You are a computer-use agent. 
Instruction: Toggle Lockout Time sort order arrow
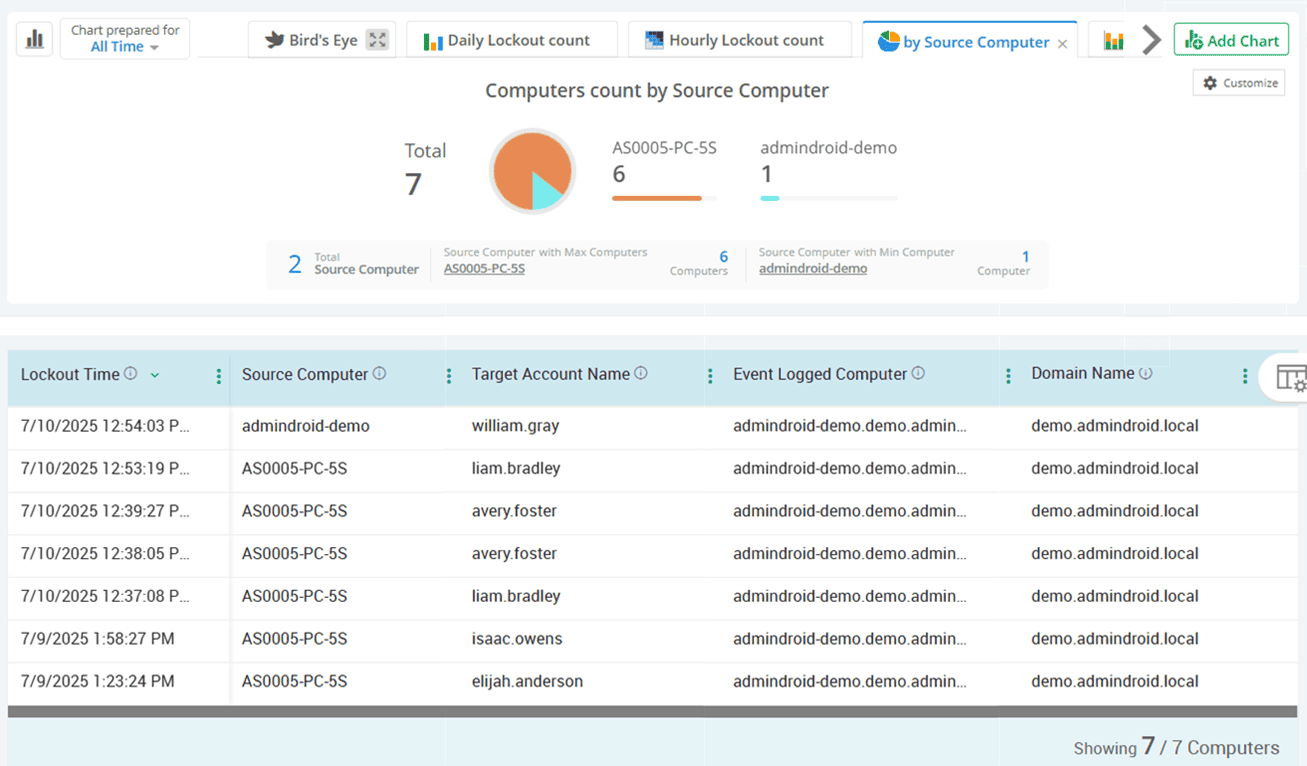pyautogui.click(x=155, y=375)
